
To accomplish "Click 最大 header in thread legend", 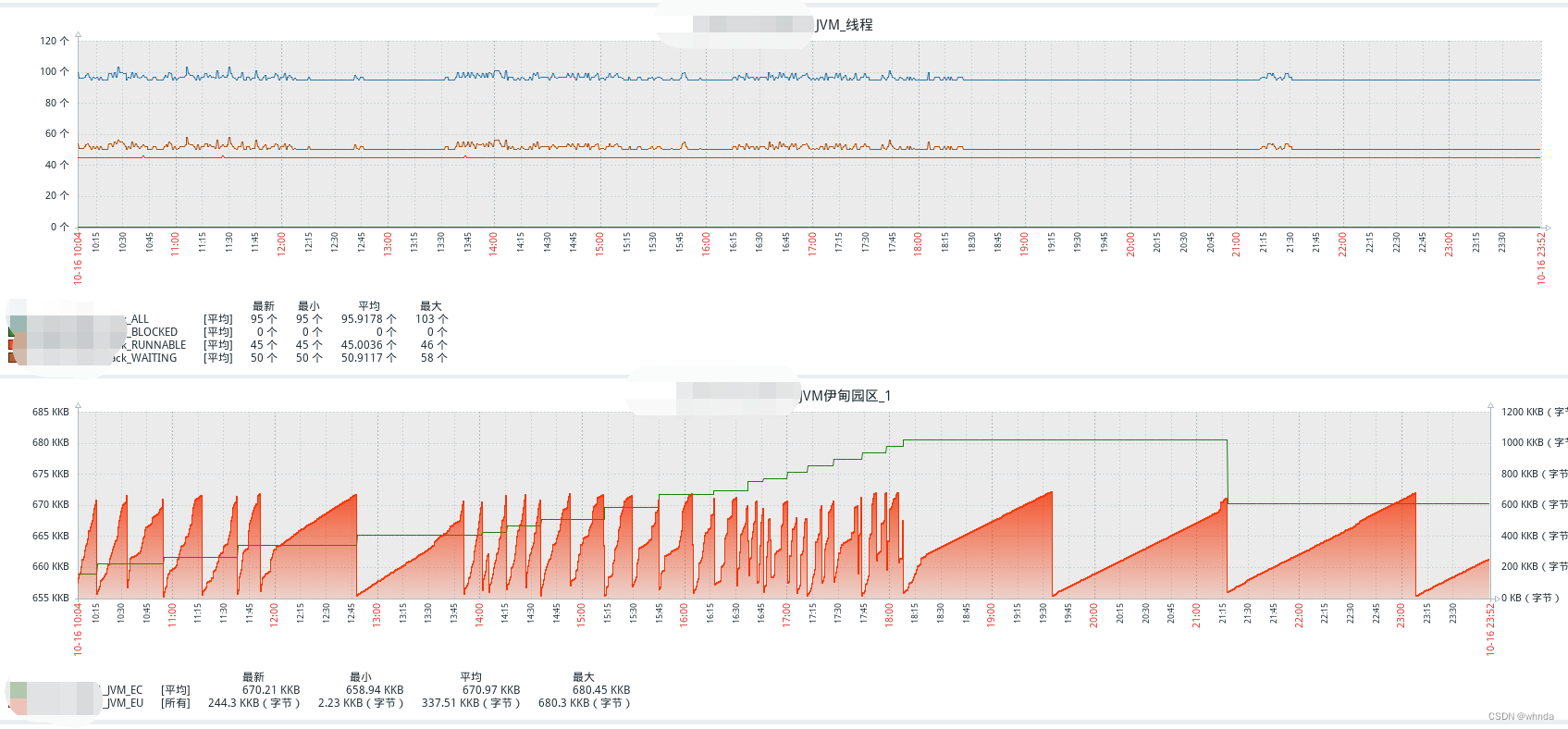I will [x=431, y=306].
